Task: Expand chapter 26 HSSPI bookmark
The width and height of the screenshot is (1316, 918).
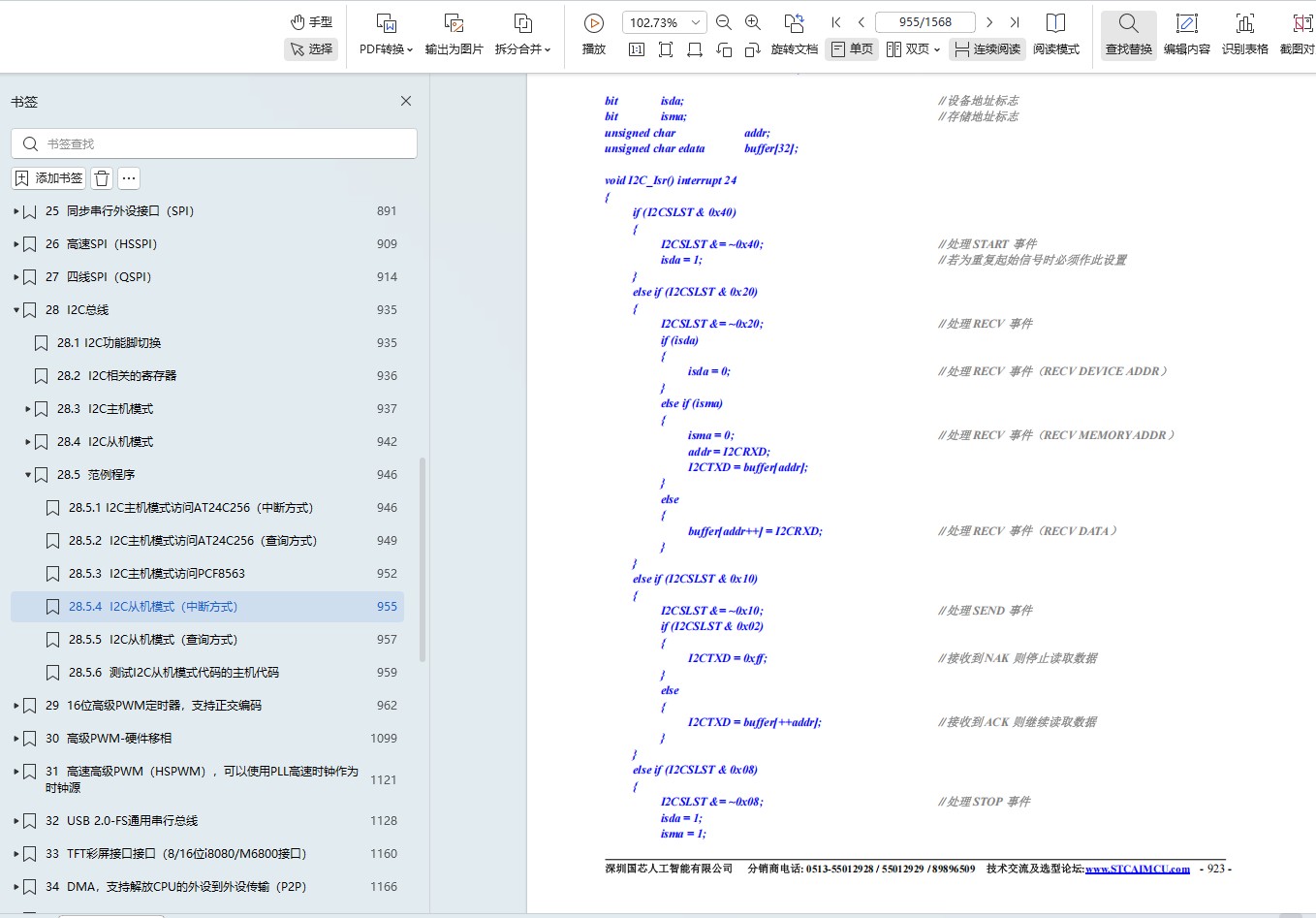Action: click(16, 244)
